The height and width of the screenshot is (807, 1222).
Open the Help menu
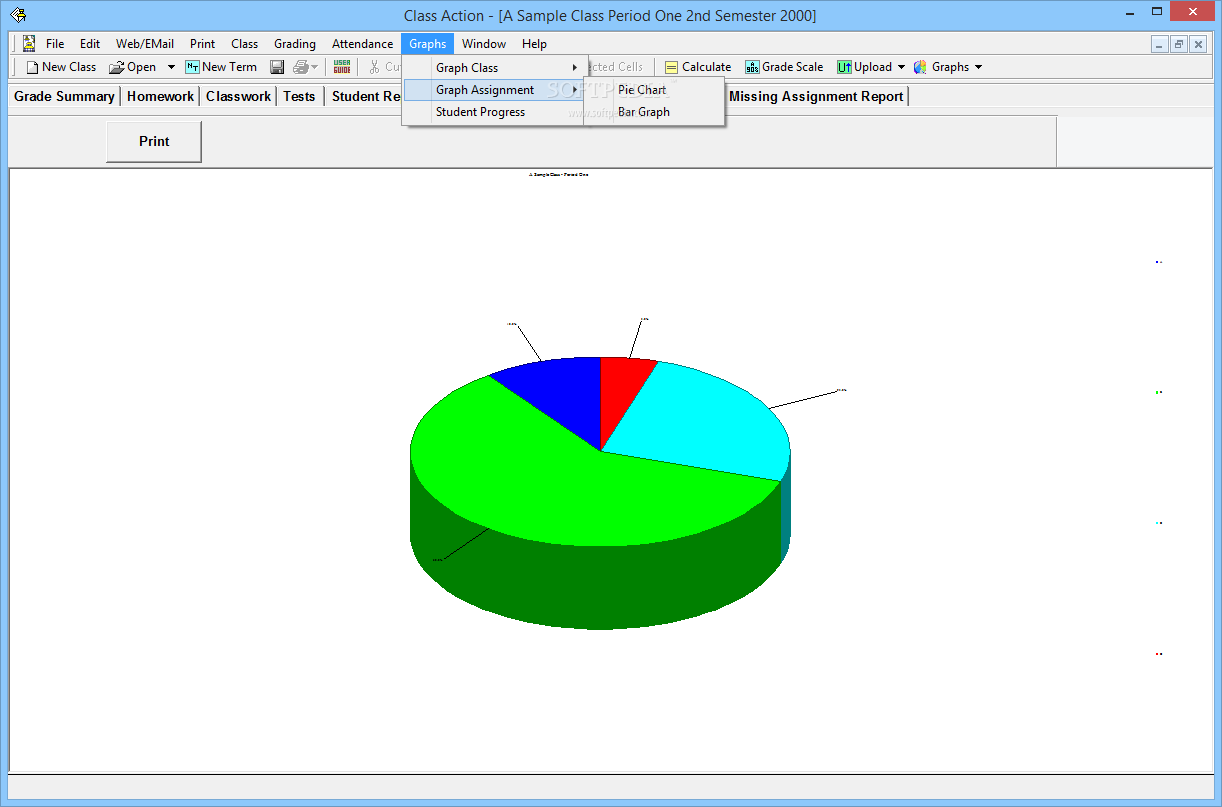pos(534,44)
